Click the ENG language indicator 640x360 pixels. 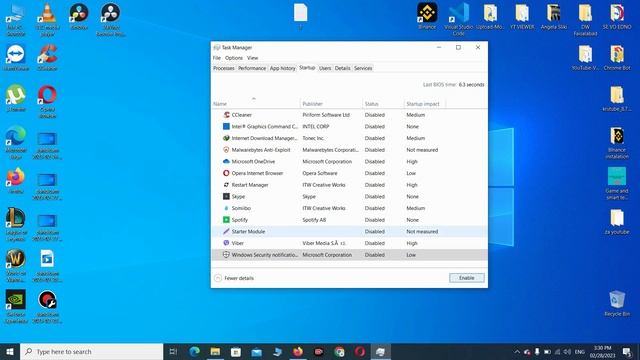pyautogui.click(x=580, y=352)
